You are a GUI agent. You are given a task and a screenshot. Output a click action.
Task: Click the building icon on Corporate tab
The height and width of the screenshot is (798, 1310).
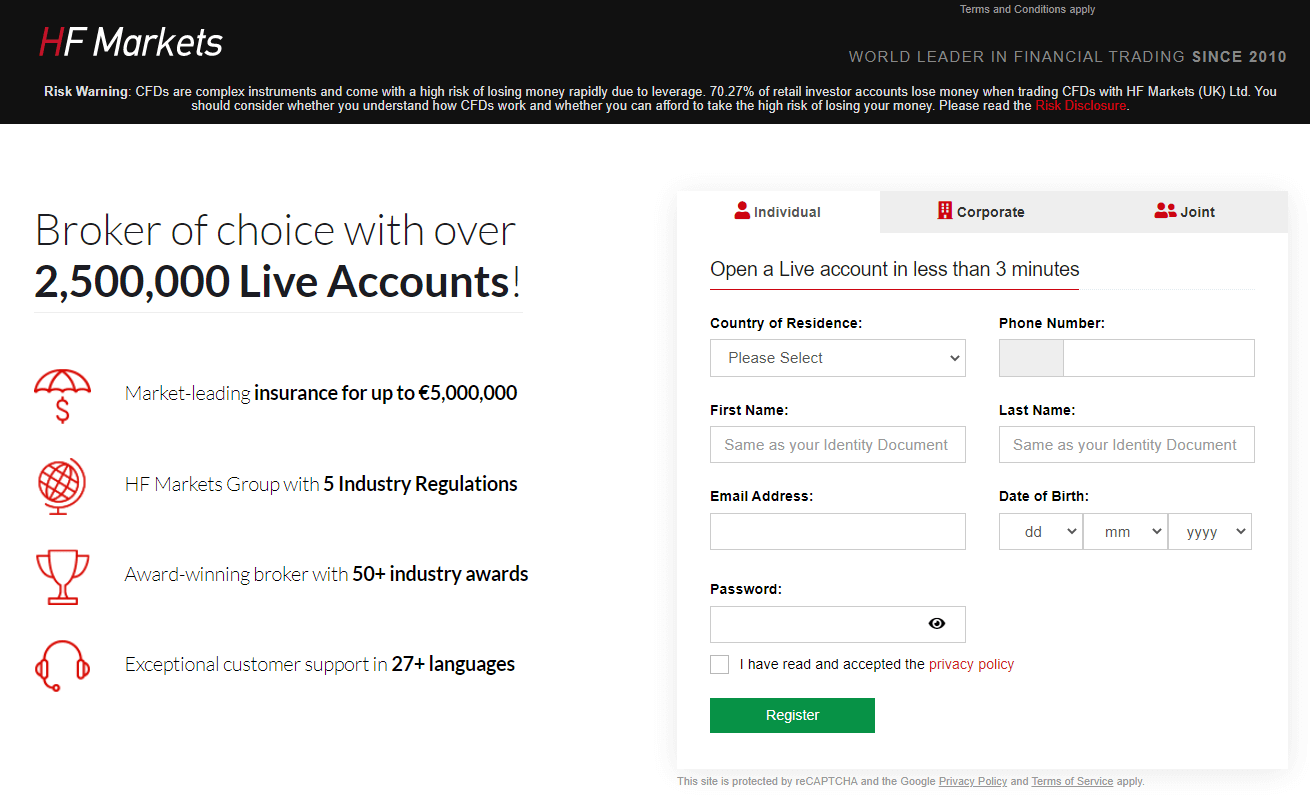[944, 210]
